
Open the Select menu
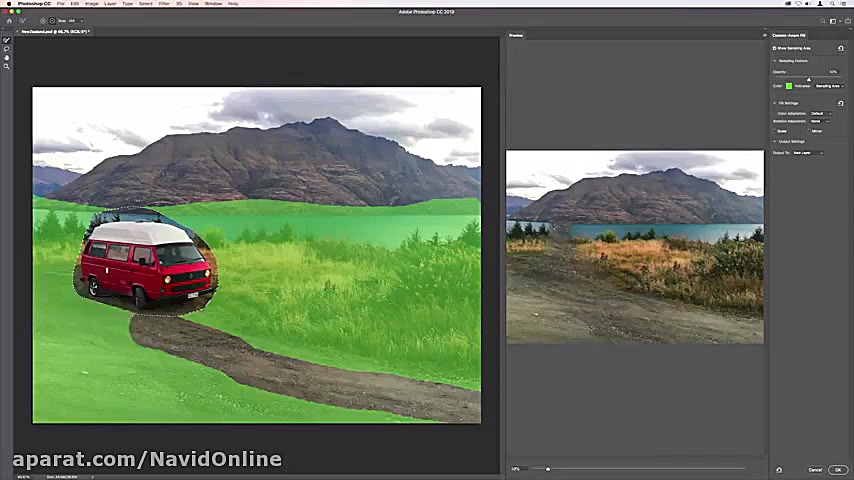pyautogui.click(x=145, y=3)
